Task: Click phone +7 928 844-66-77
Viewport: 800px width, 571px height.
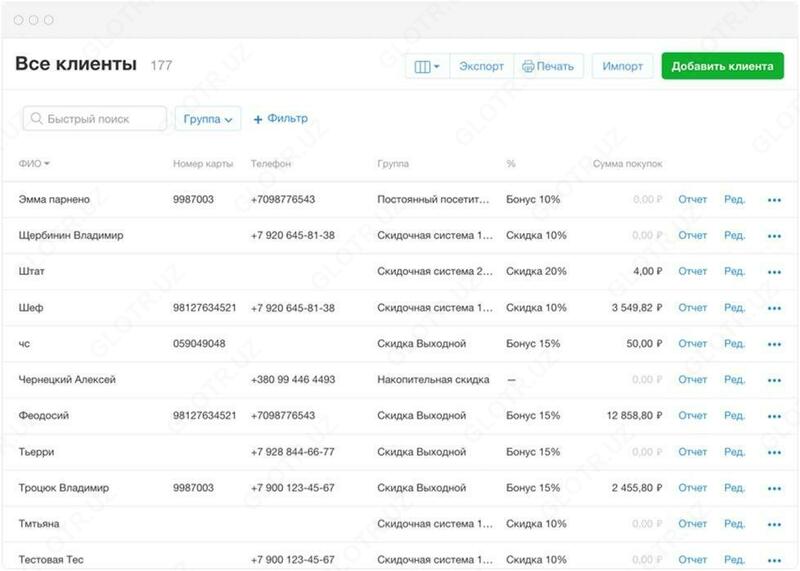Action: [x=292, y=452]
